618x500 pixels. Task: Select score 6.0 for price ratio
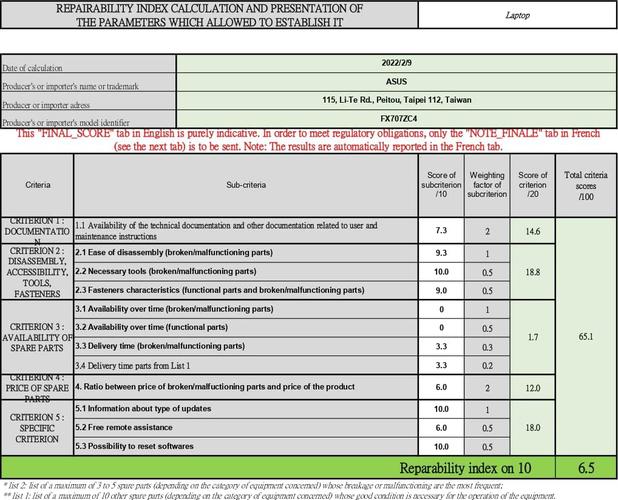(x=441, y=387)
